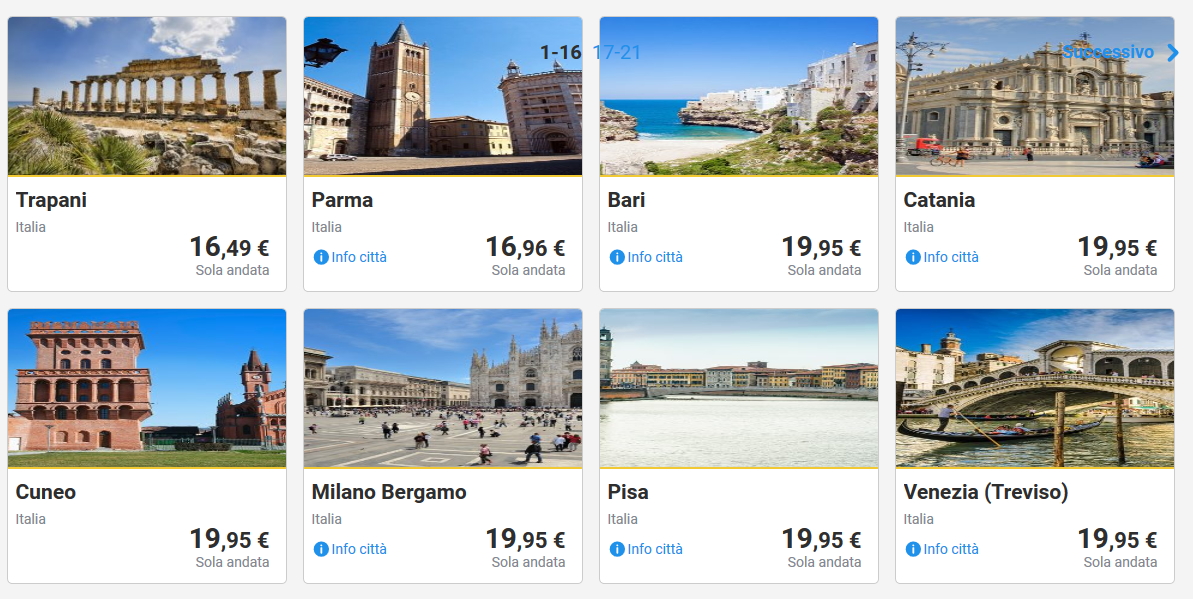The image size is (1193, 599).
Task: Select the 1-16 results page
Action: (x=560, y=53)
